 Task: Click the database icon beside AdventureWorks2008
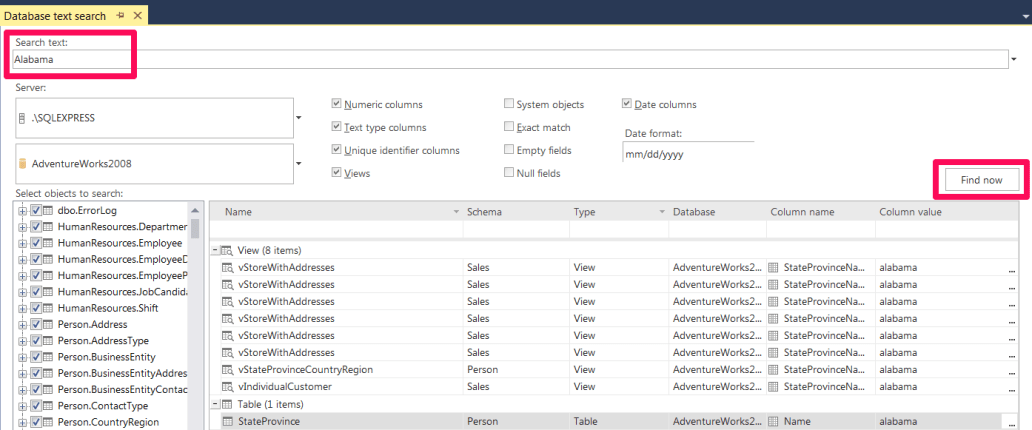click(x=22, y=163)
